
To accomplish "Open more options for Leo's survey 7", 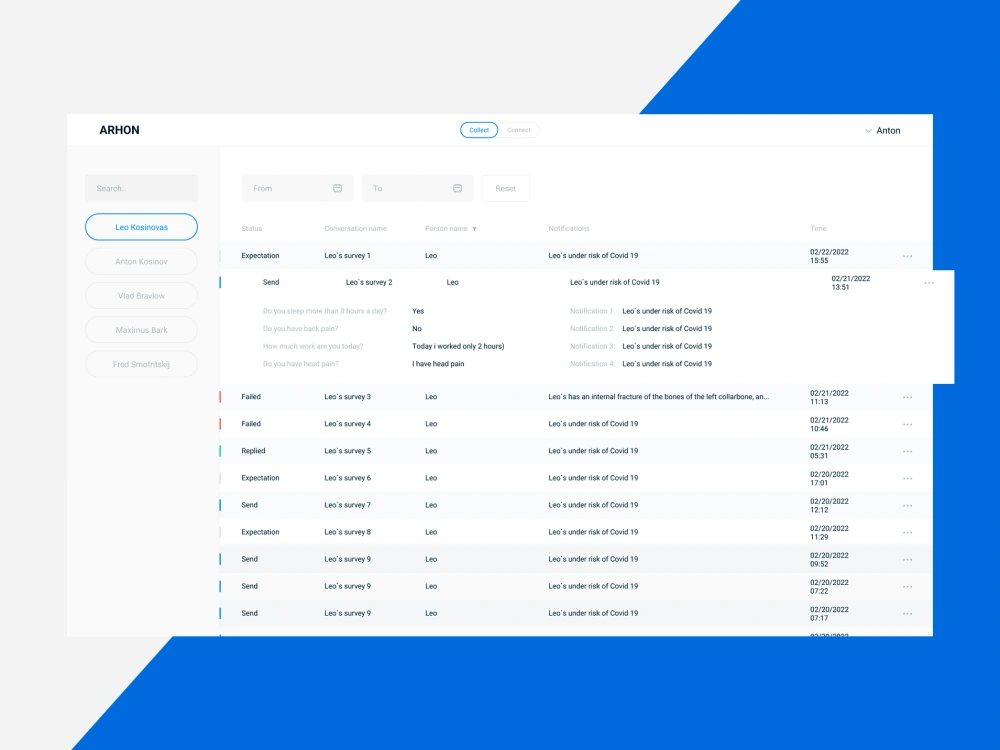I will (908, 506).
